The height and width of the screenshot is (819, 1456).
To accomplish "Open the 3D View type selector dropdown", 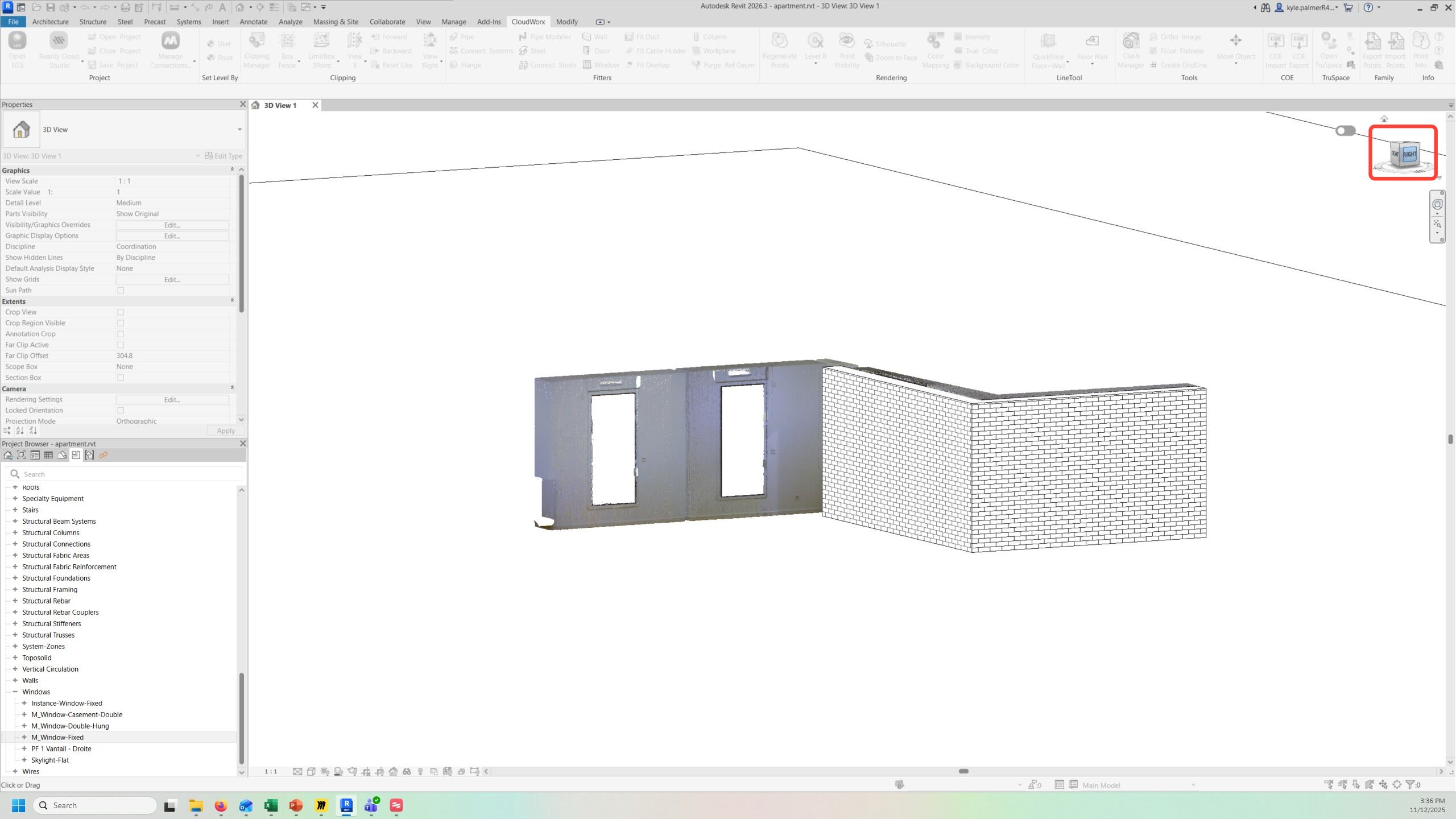I will point(239,130).
